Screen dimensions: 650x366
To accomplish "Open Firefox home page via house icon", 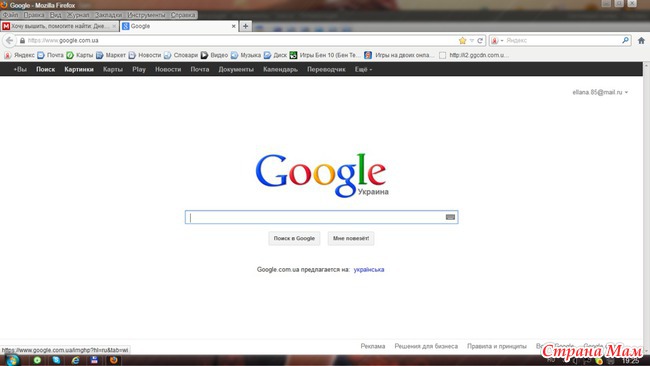I will (x=641, y=41).
